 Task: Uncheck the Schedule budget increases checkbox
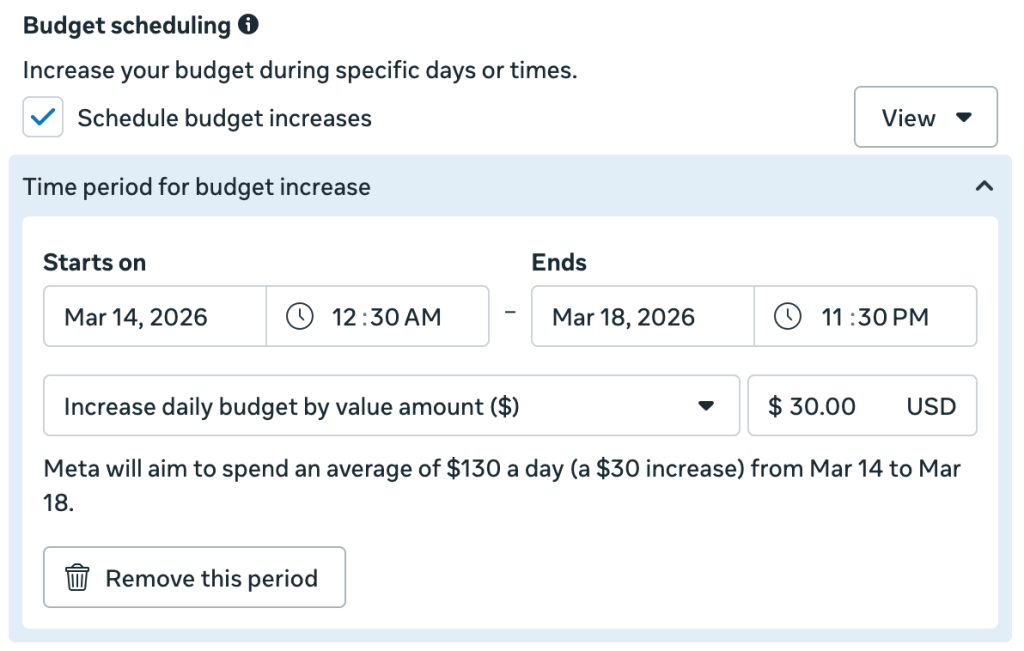coord(43,118)
